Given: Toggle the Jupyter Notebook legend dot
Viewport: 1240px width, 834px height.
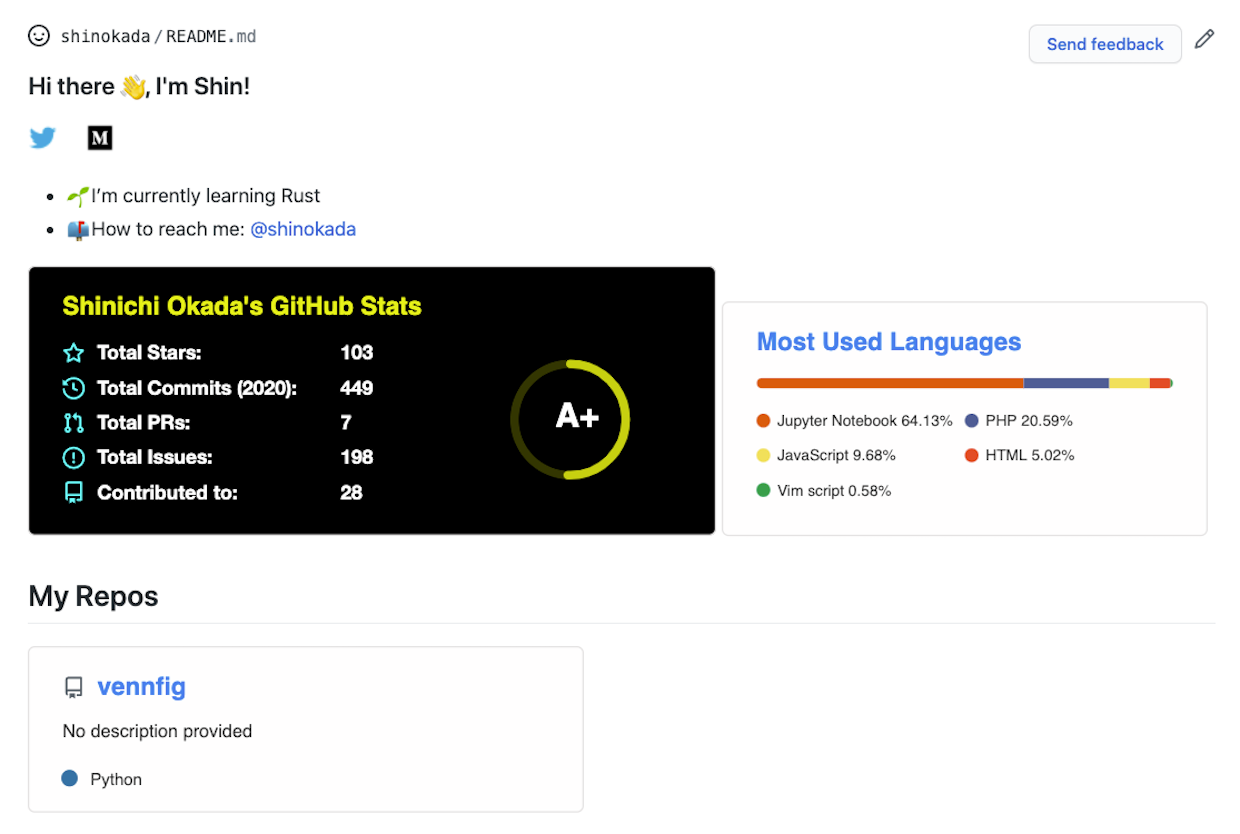Looking at the screenshot, I should pyautogui.click(x=764, y=421).
